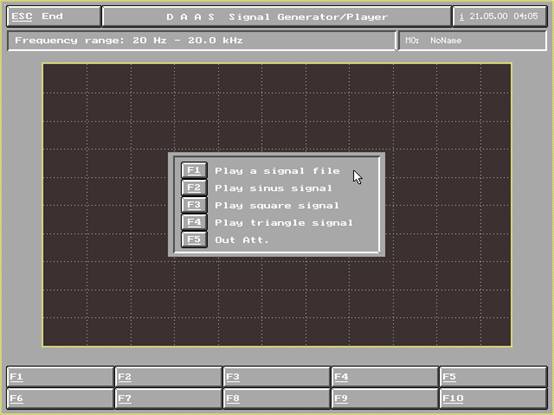The height and width of the screenshot is (415, 554).
Task: Click the MO: NoName field
Action: pos(472,41)
